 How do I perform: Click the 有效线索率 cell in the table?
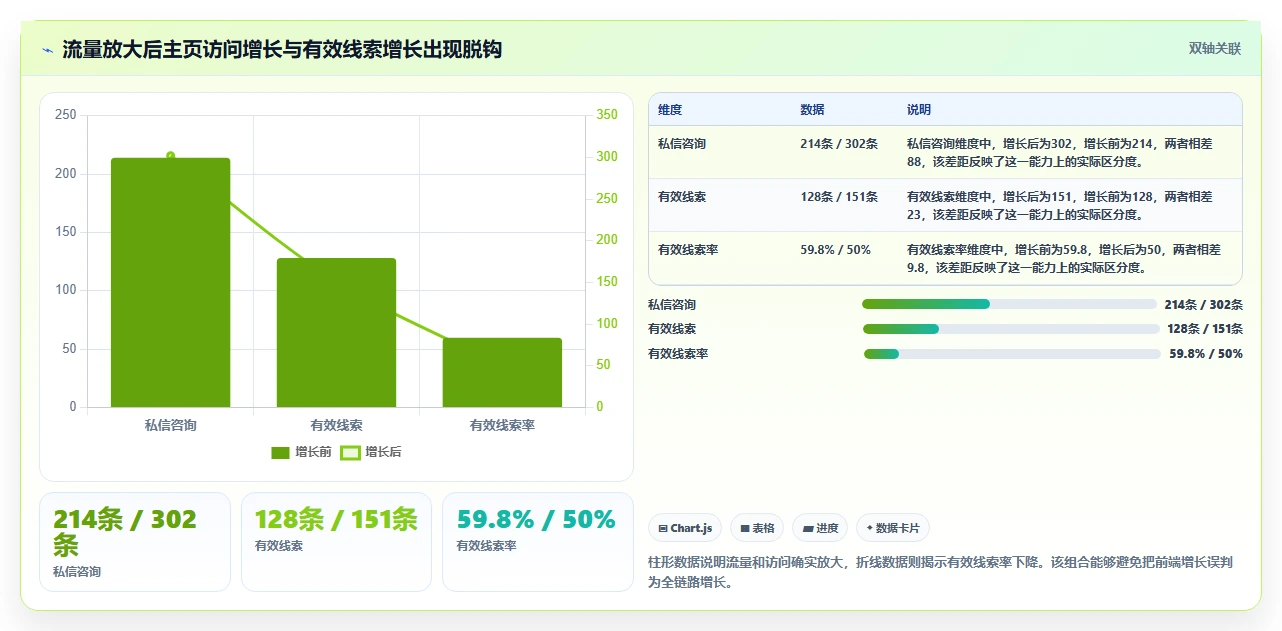click(x=688, y=249)
